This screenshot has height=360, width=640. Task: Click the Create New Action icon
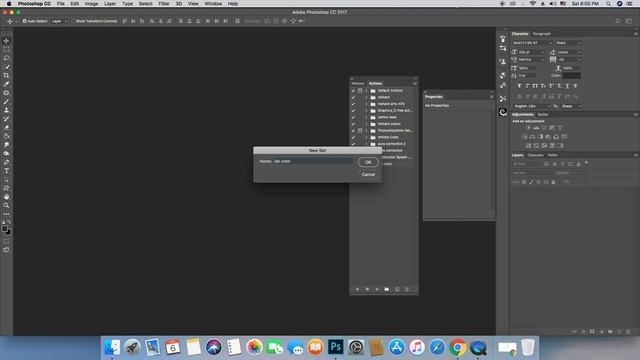397,289
